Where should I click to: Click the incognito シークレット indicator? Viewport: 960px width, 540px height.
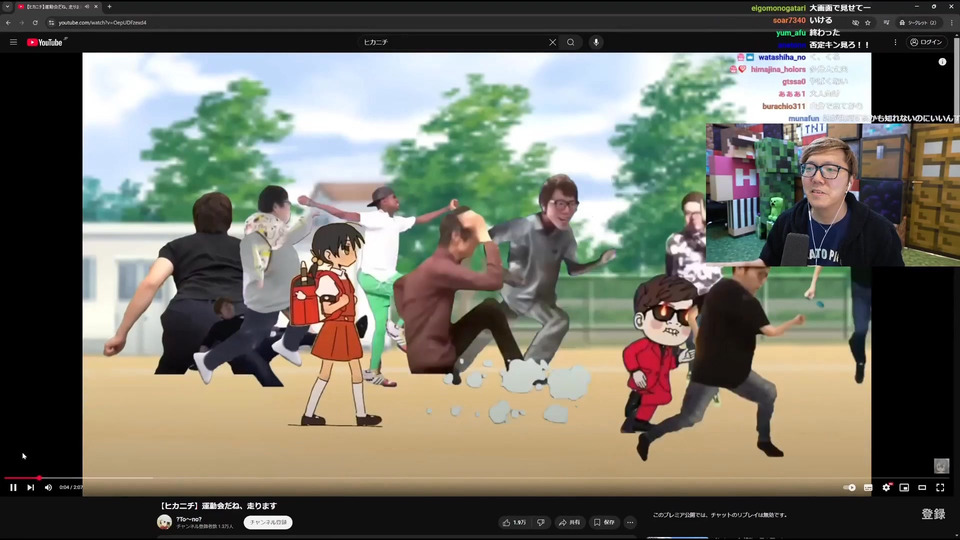point(917,23)
